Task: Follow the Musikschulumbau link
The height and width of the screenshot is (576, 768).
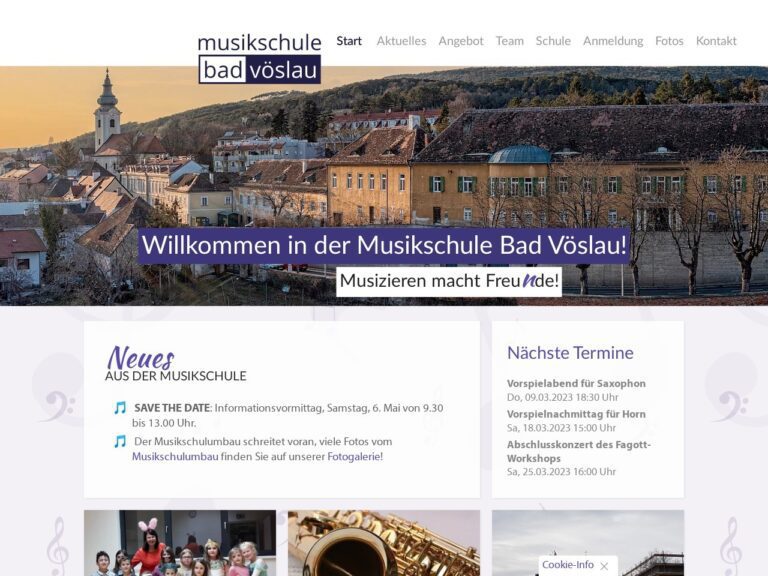Action: coord(175,456)
